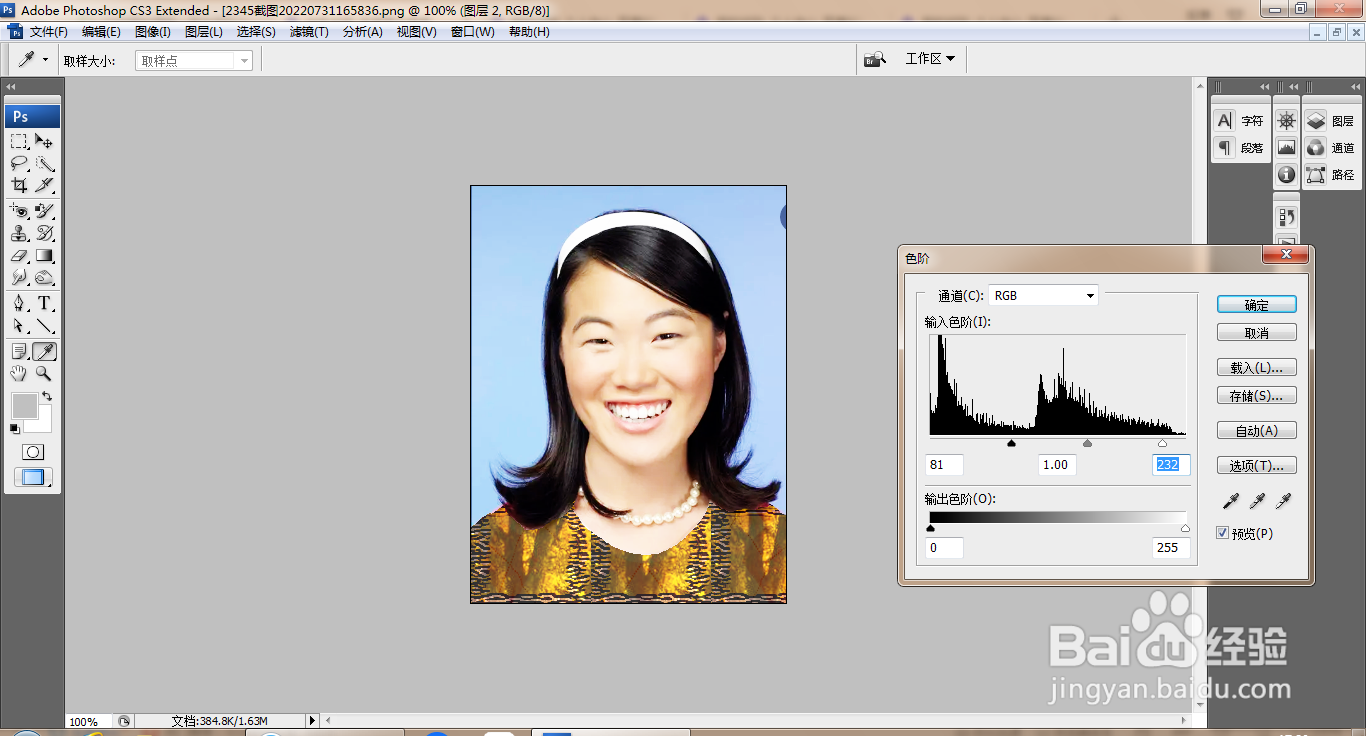This screenshot has width=1366, height=736.
Task: Launch Adobe Bridge from options bar
Action: pos(876,59)
